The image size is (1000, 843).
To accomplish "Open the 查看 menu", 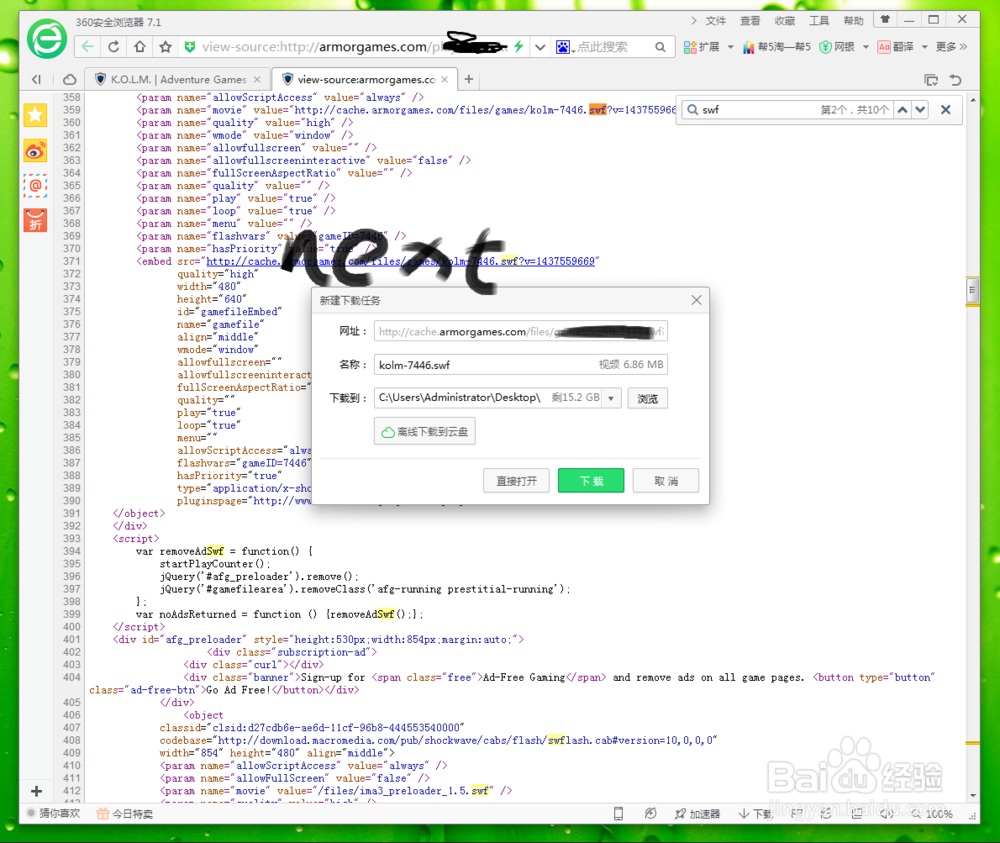I will coord(750,20).
